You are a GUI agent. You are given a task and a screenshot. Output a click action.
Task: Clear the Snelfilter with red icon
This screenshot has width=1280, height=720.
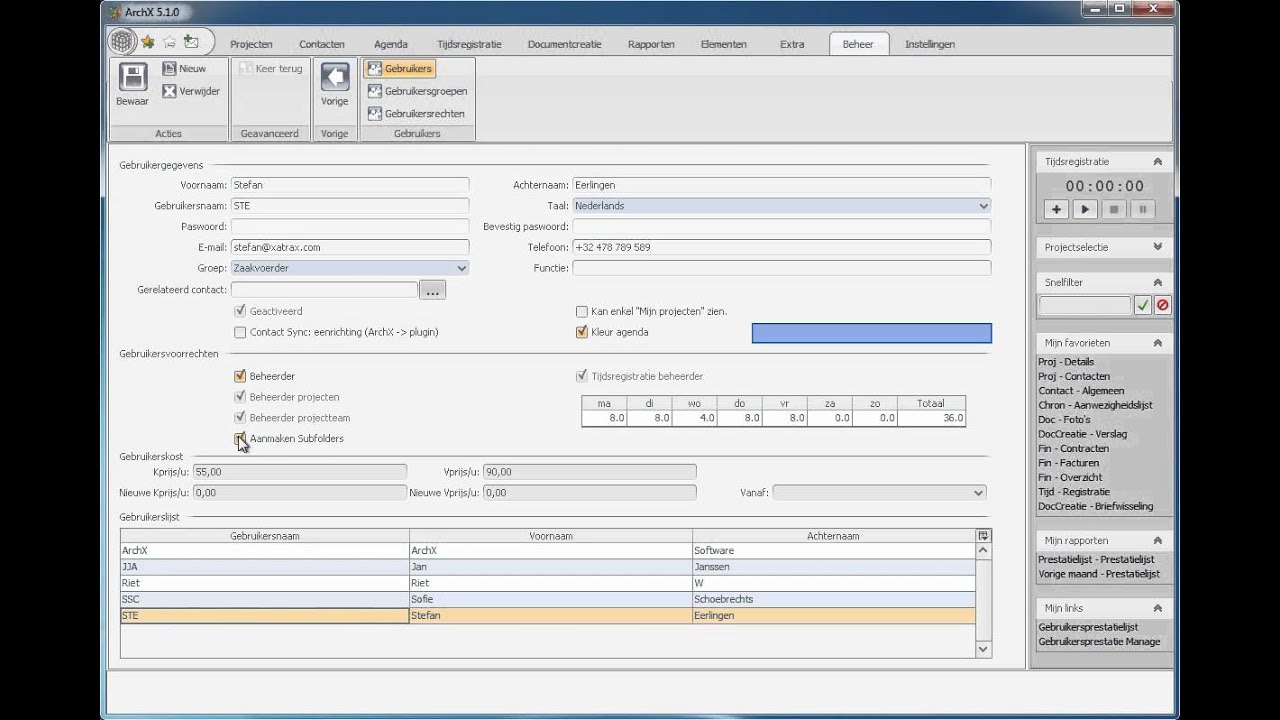[x=1162, y=306]
